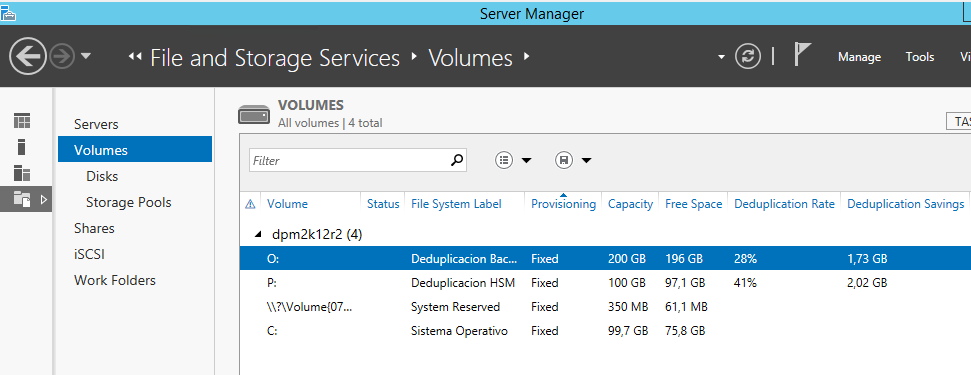Sort by Volume column header
The height and width of the screenshot is (375, 971).
[287, 204]
